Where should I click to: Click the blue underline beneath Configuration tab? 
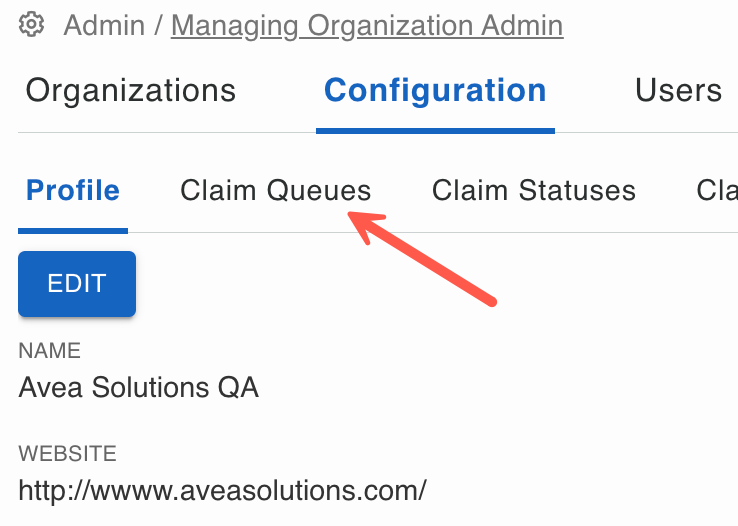point(435,130)
